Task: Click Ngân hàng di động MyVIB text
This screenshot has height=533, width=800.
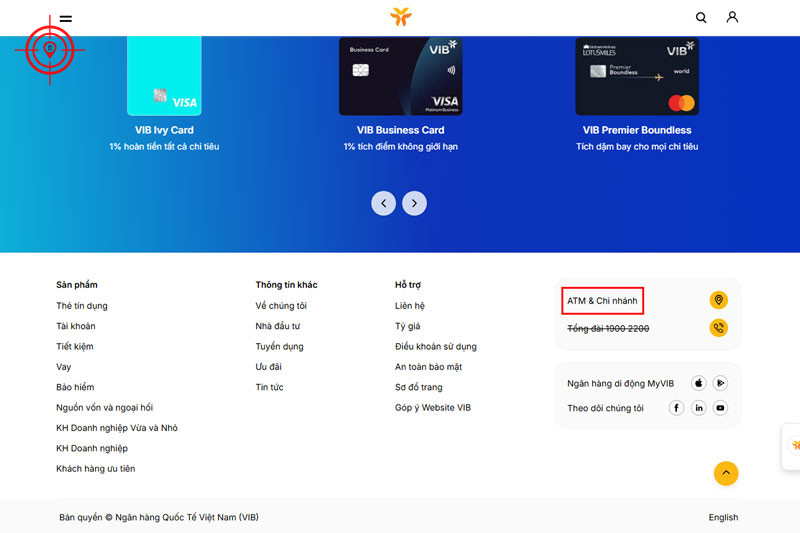Action: pos(620,384)
